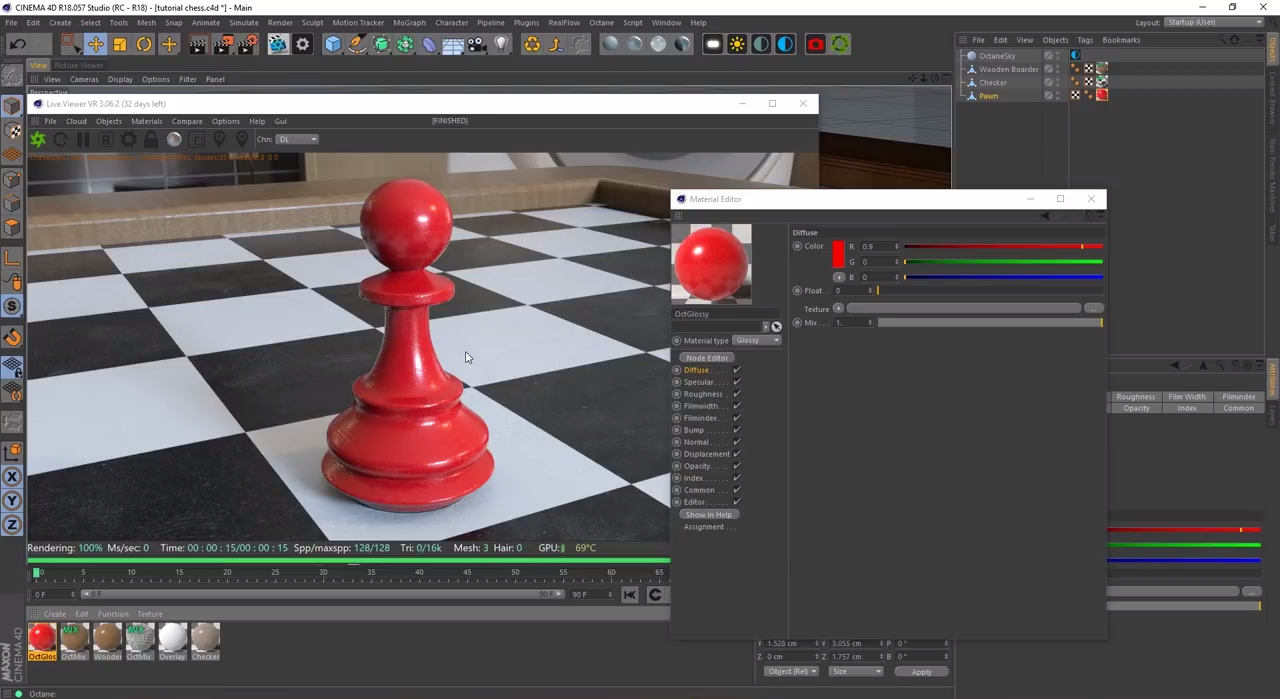Click the texture browse ellipsis button
The image size is (1280, 699).
[x=1093, y=309]
